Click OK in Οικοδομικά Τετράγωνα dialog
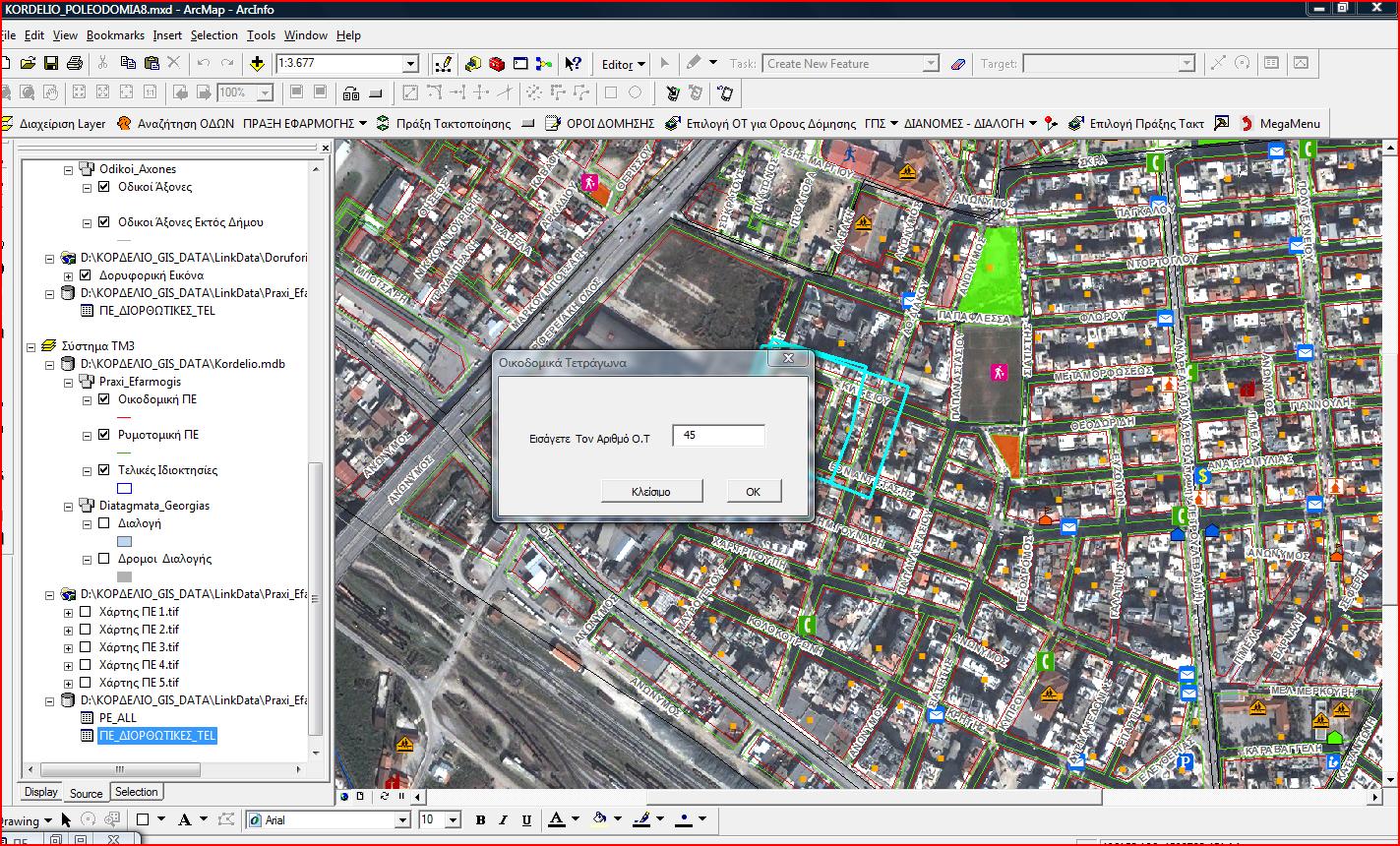The width and height of the screenshot is (1400, 846). 754,491
